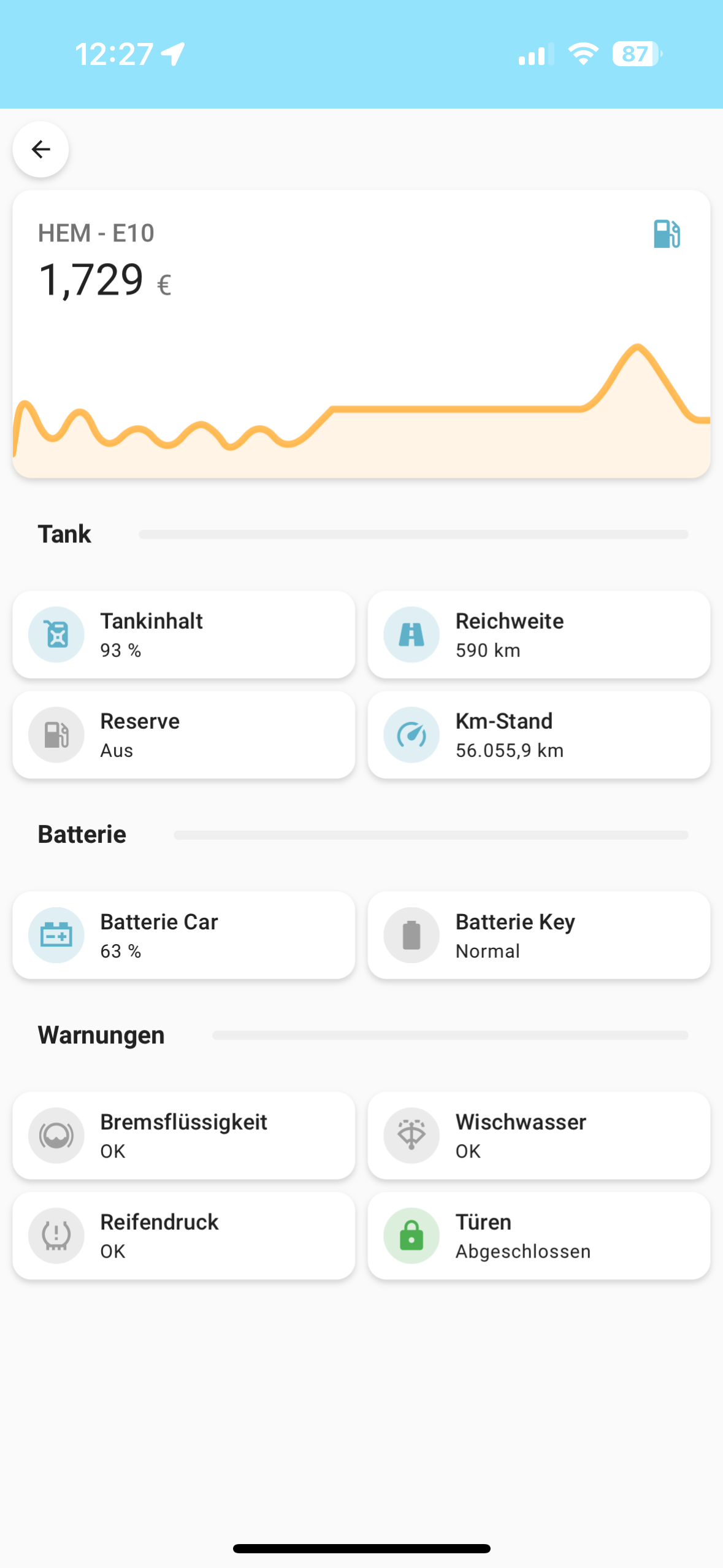Tap the home indicator bar
The image size is (723, 1568).
(362, 1548)
